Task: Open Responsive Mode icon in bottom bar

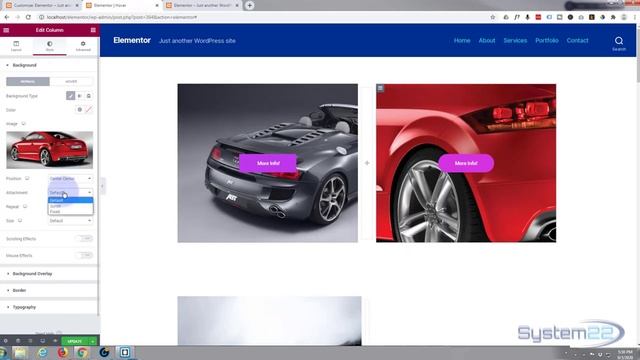Action: coord(42,341)
